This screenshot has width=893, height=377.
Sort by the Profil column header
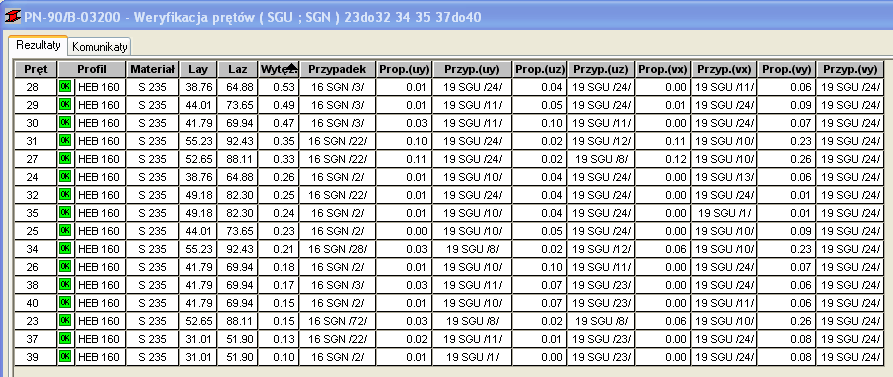coord(92,69)
